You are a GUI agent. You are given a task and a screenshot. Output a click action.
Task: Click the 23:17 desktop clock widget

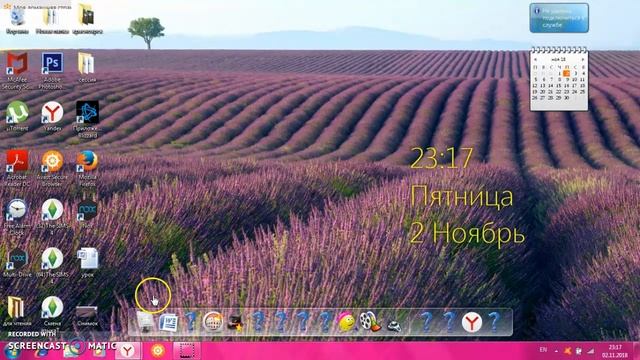point(441,158)
